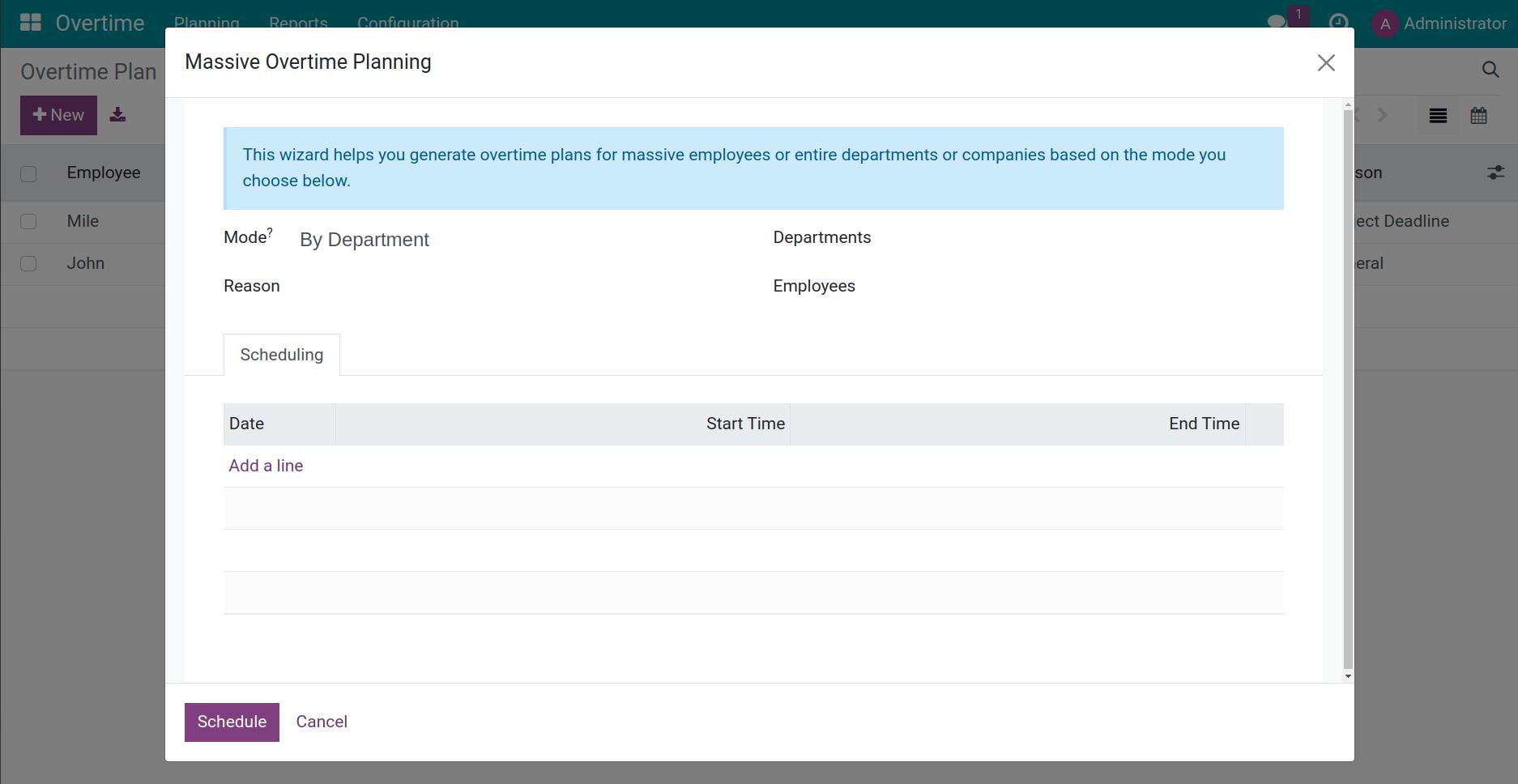The height and width of the screenshot is (784, 1518).
Task: Click the Cancel button
Action: pos(322,722)
